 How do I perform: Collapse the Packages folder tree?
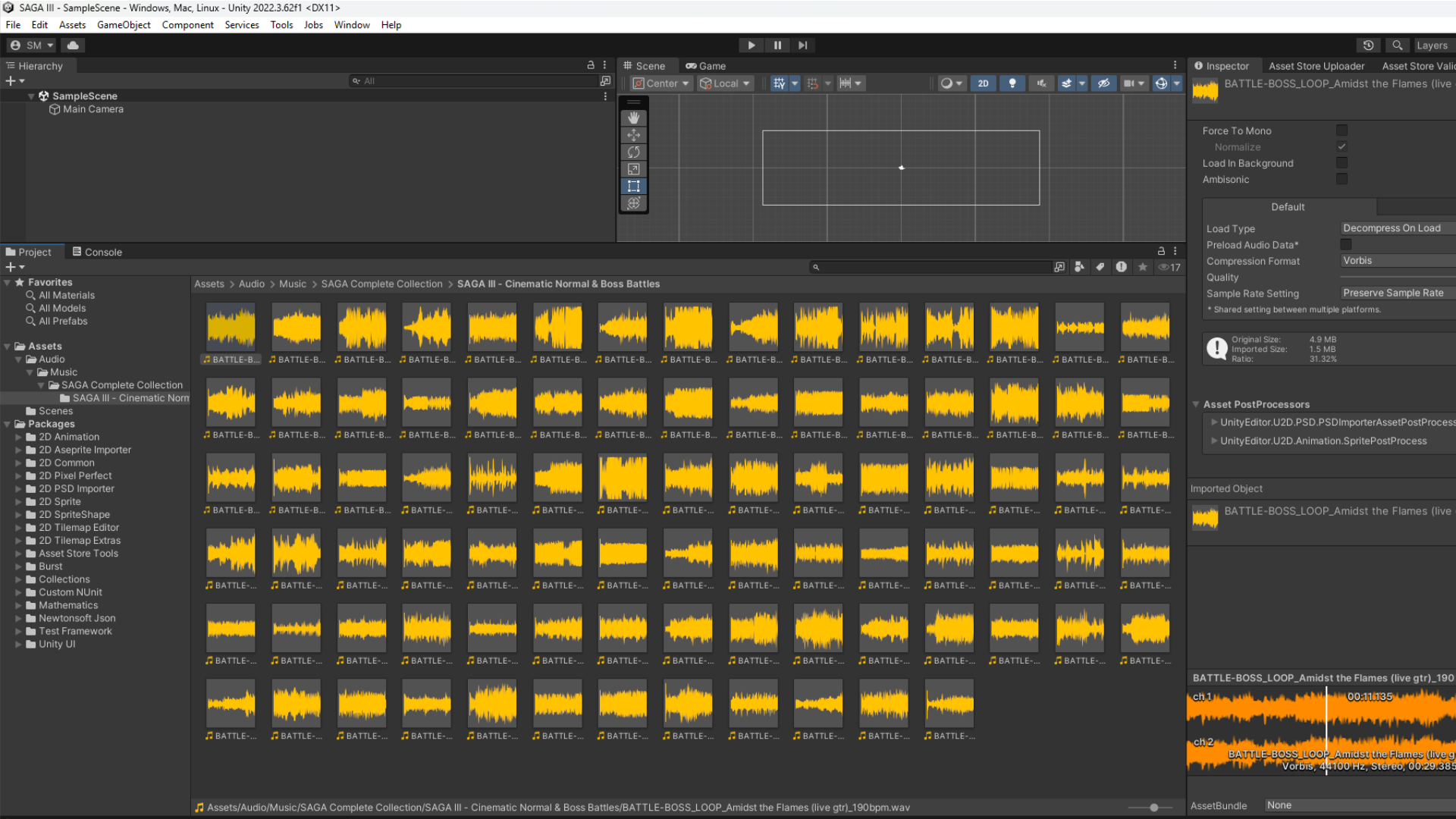(8, 424)
